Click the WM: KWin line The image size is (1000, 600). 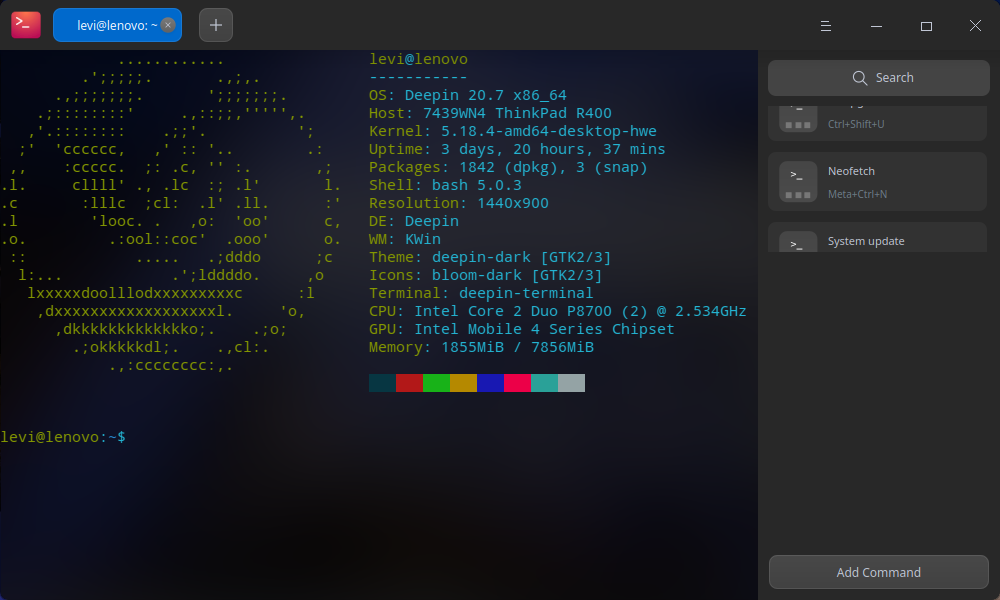point(404,239)
